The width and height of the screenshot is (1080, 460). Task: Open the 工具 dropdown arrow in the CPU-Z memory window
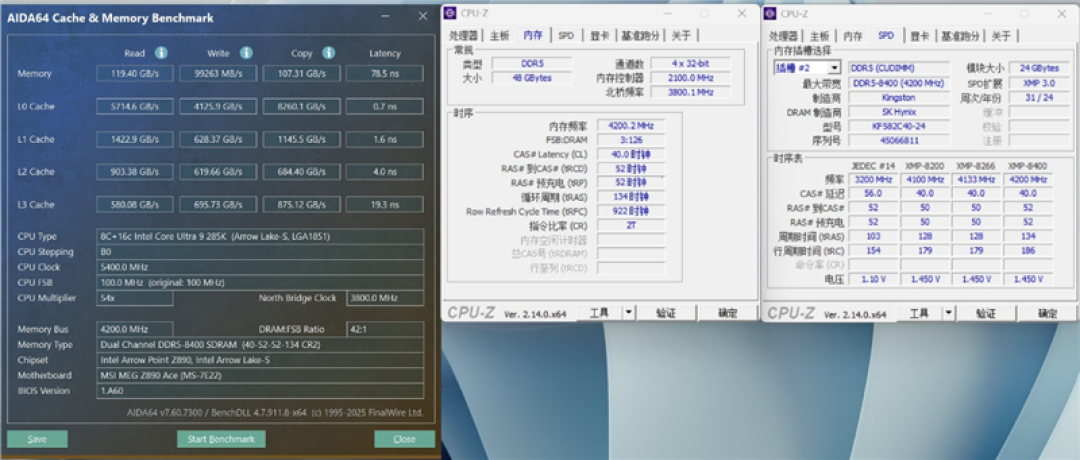click(628, 313)
